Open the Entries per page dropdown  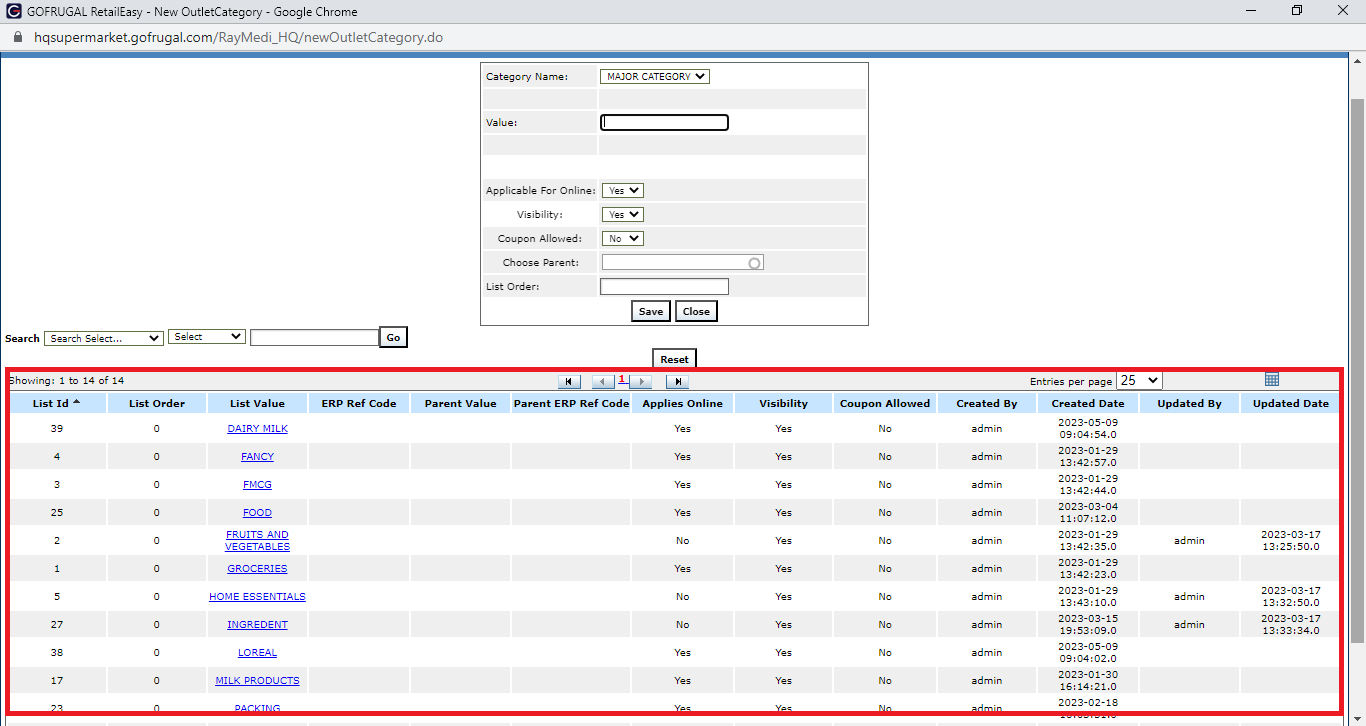click(1139, 381)
